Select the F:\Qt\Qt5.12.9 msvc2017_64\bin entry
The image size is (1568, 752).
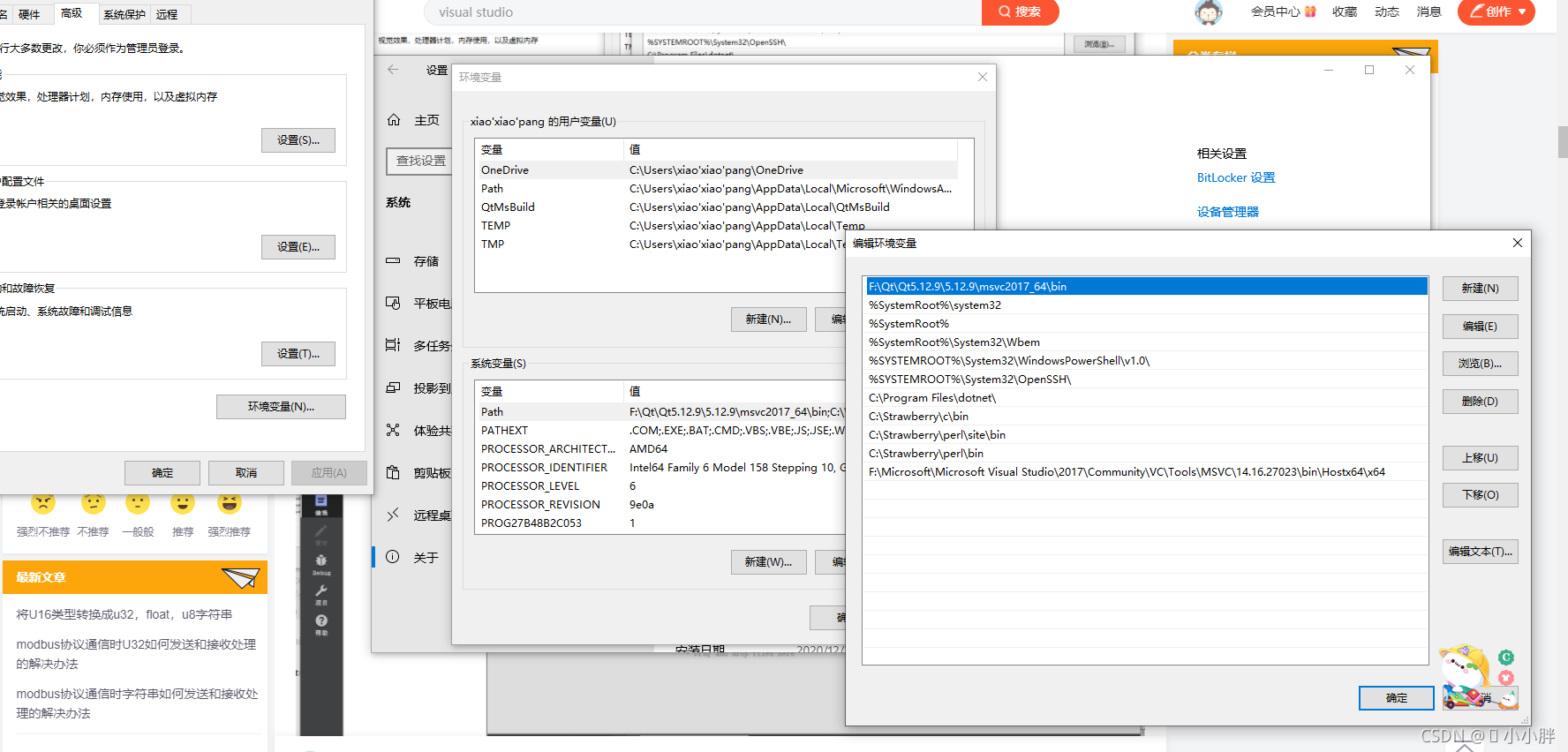1146,287
